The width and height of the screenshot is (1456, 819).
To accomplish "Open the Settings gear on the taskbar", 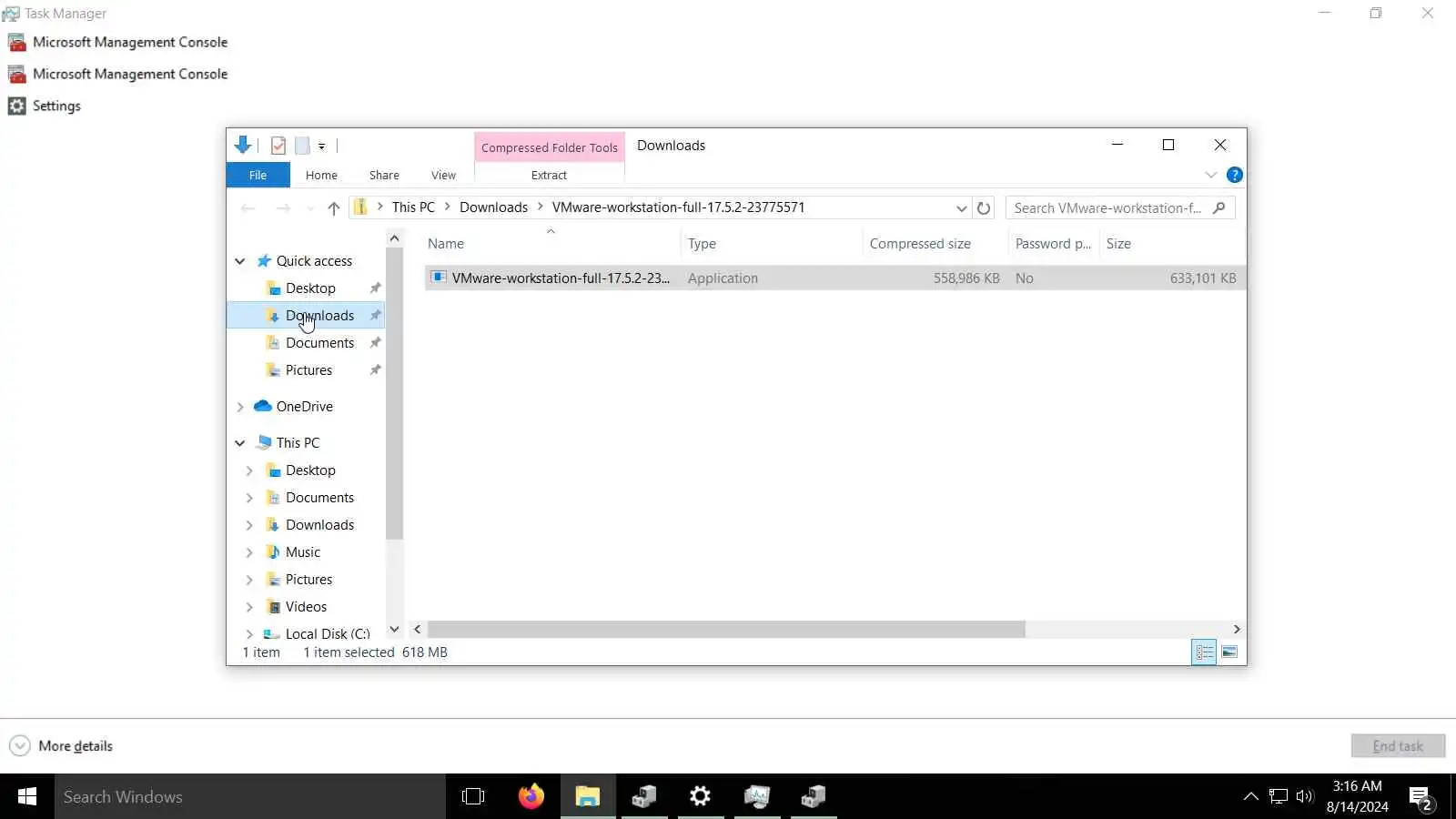I will coord(700,797).
